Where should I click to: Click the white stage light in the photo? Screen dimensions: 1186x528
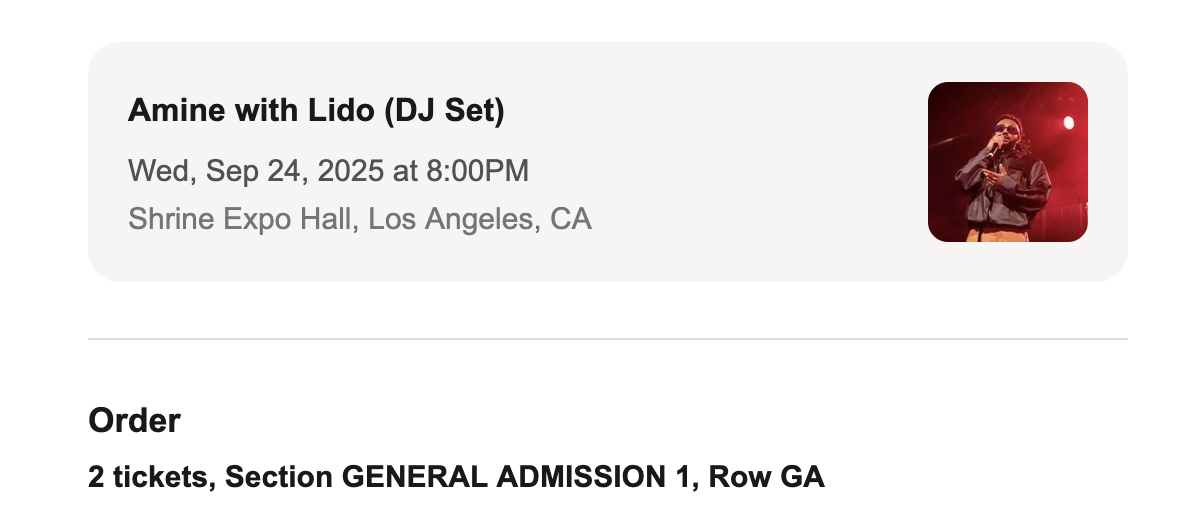pos(1068,123)
